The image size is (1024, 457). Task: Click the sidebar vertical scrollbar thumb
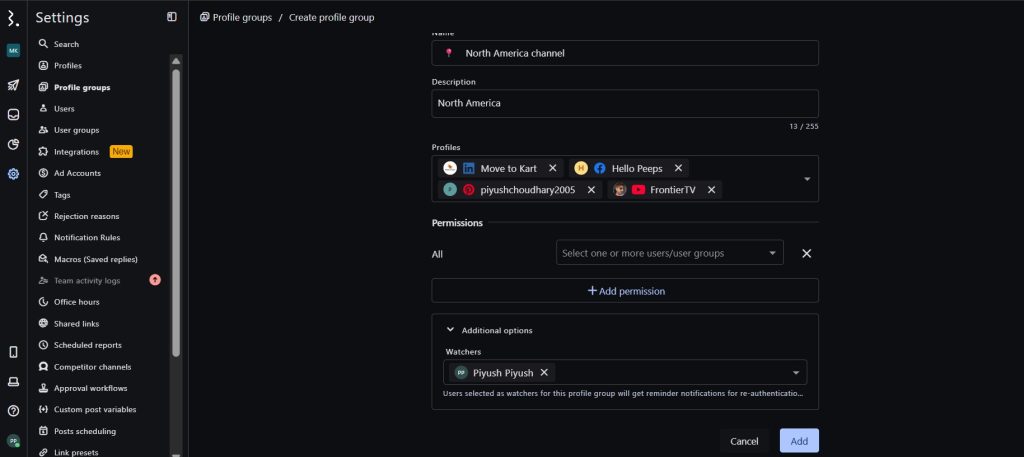coord(176,212)
